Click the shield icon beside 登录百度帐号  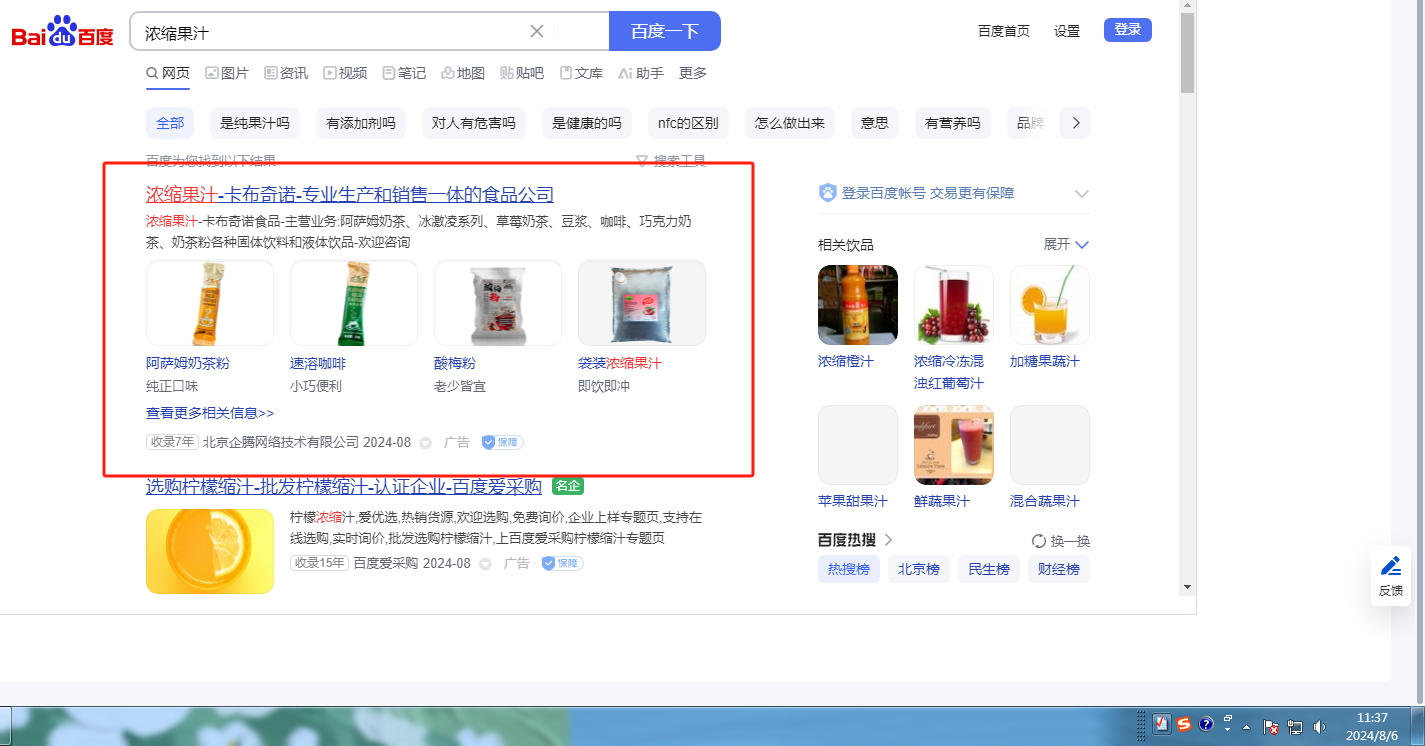click(827, 193)
